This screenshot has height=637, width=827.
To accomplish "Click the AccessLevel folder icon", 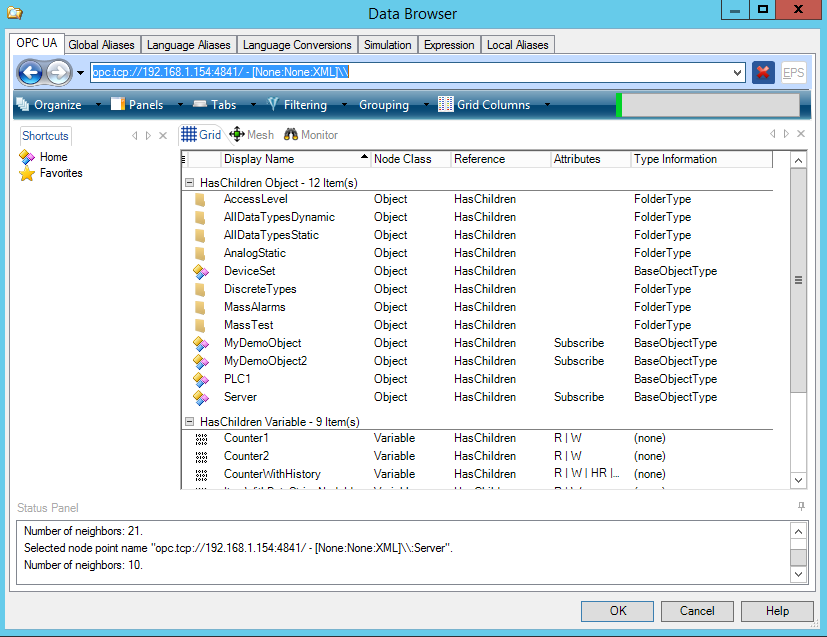I will point(201,199).
